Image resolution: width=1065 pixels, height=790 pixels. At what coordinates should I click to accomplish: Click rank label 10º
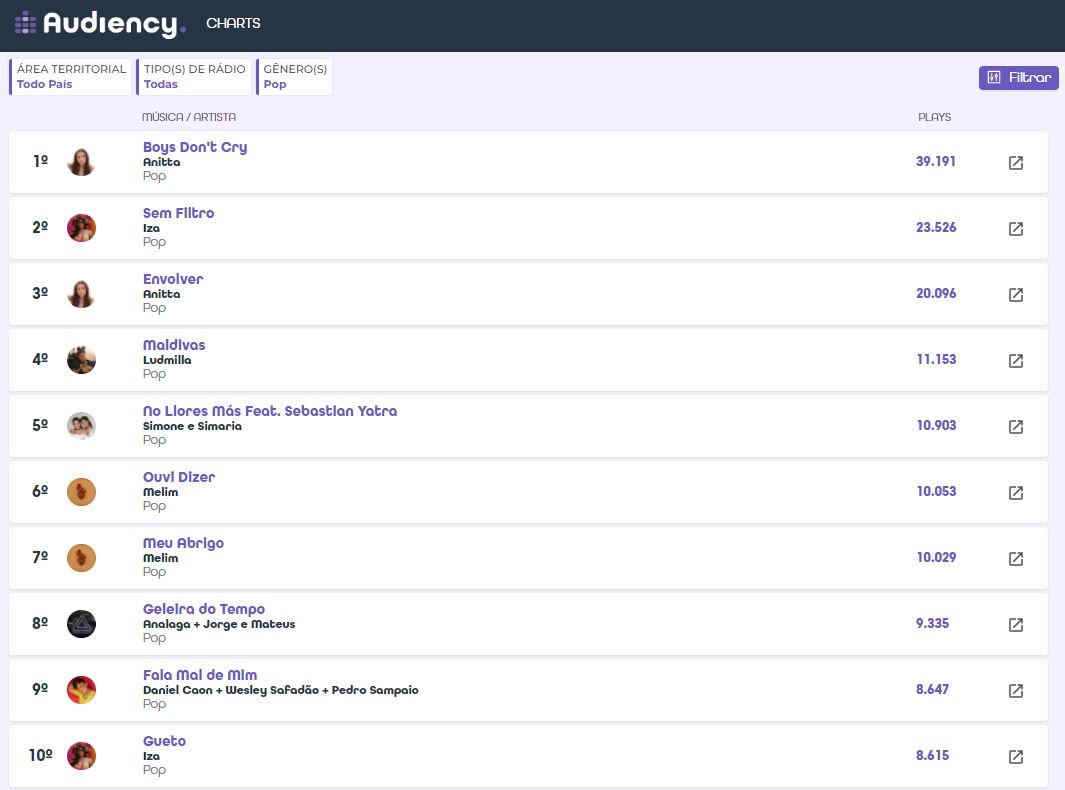(x=41, y=755)
